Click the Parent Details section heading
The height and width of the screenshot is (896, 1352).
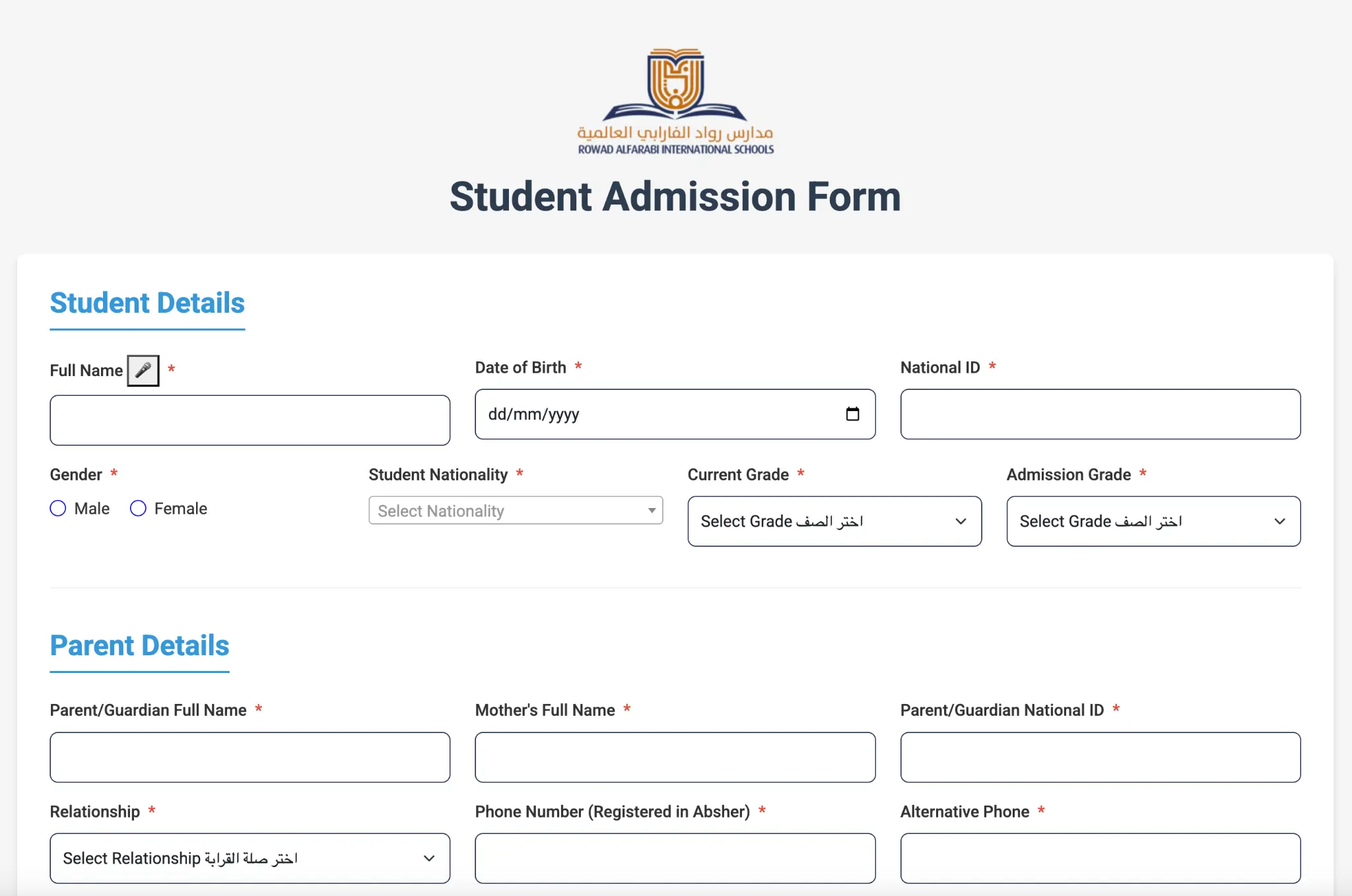tap(139, 645)
